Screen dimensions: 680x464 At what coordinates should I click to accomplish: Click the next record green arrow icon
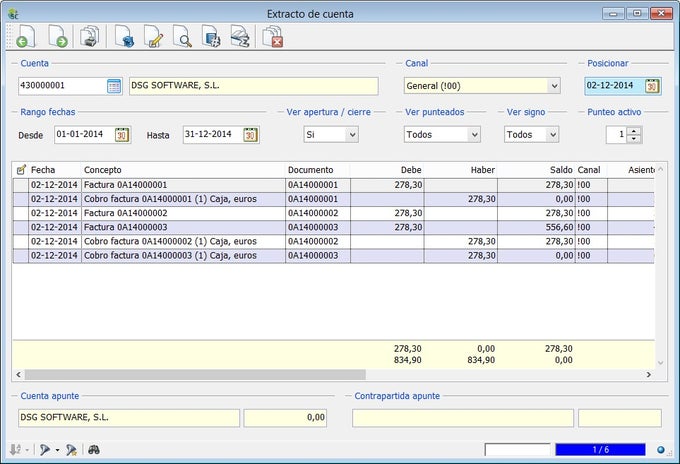(58, 39)
